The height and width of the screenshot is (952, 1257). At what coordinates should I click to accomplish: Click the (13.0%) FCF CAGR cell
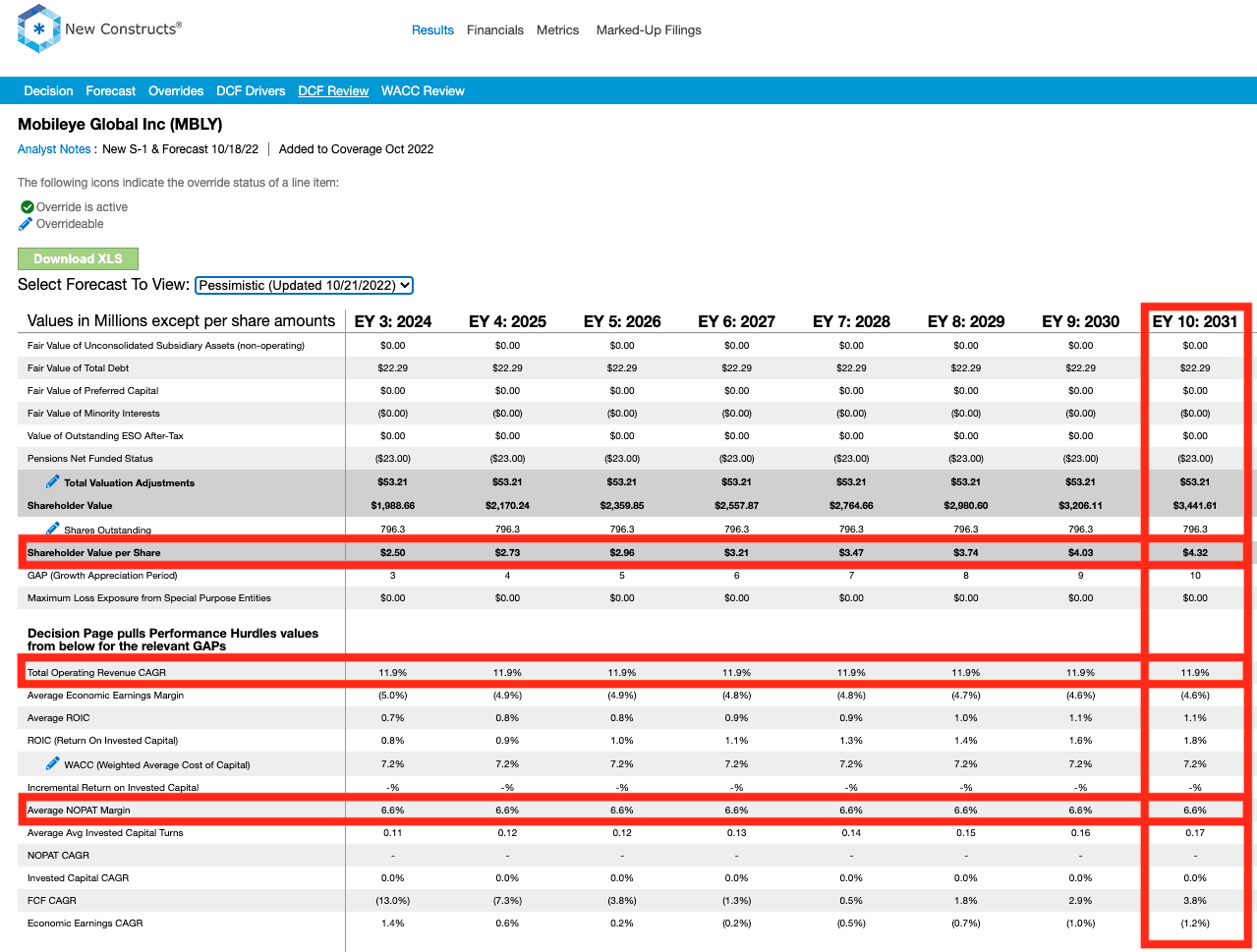point(393,901)
